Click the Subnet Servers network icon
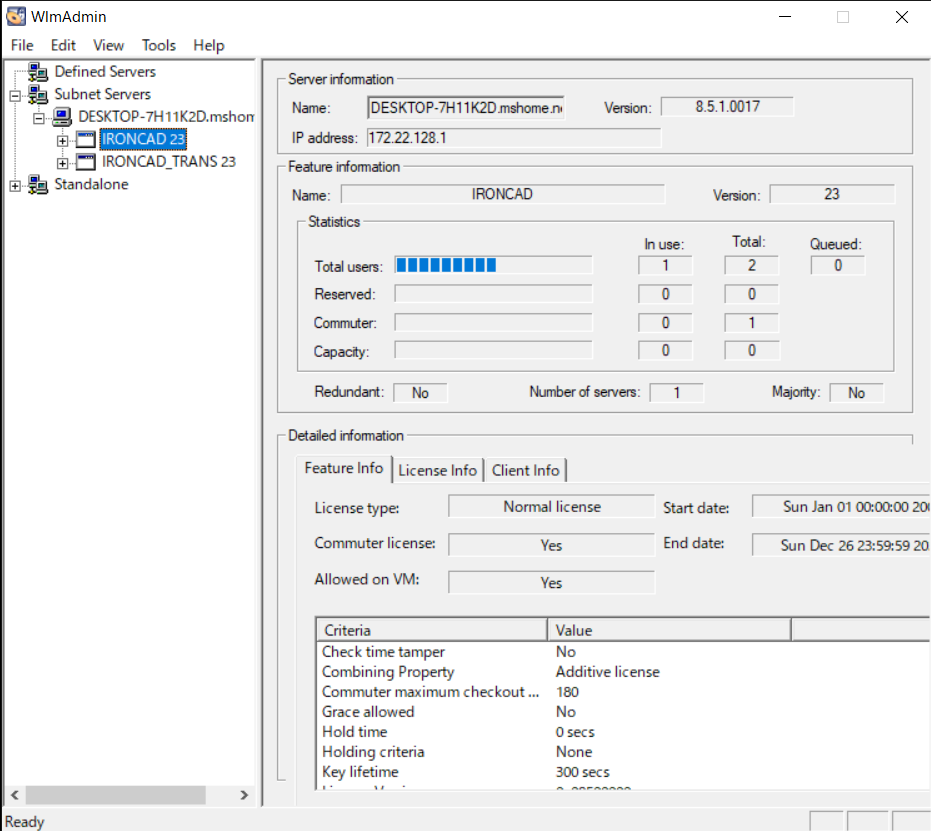 point(38,94)
